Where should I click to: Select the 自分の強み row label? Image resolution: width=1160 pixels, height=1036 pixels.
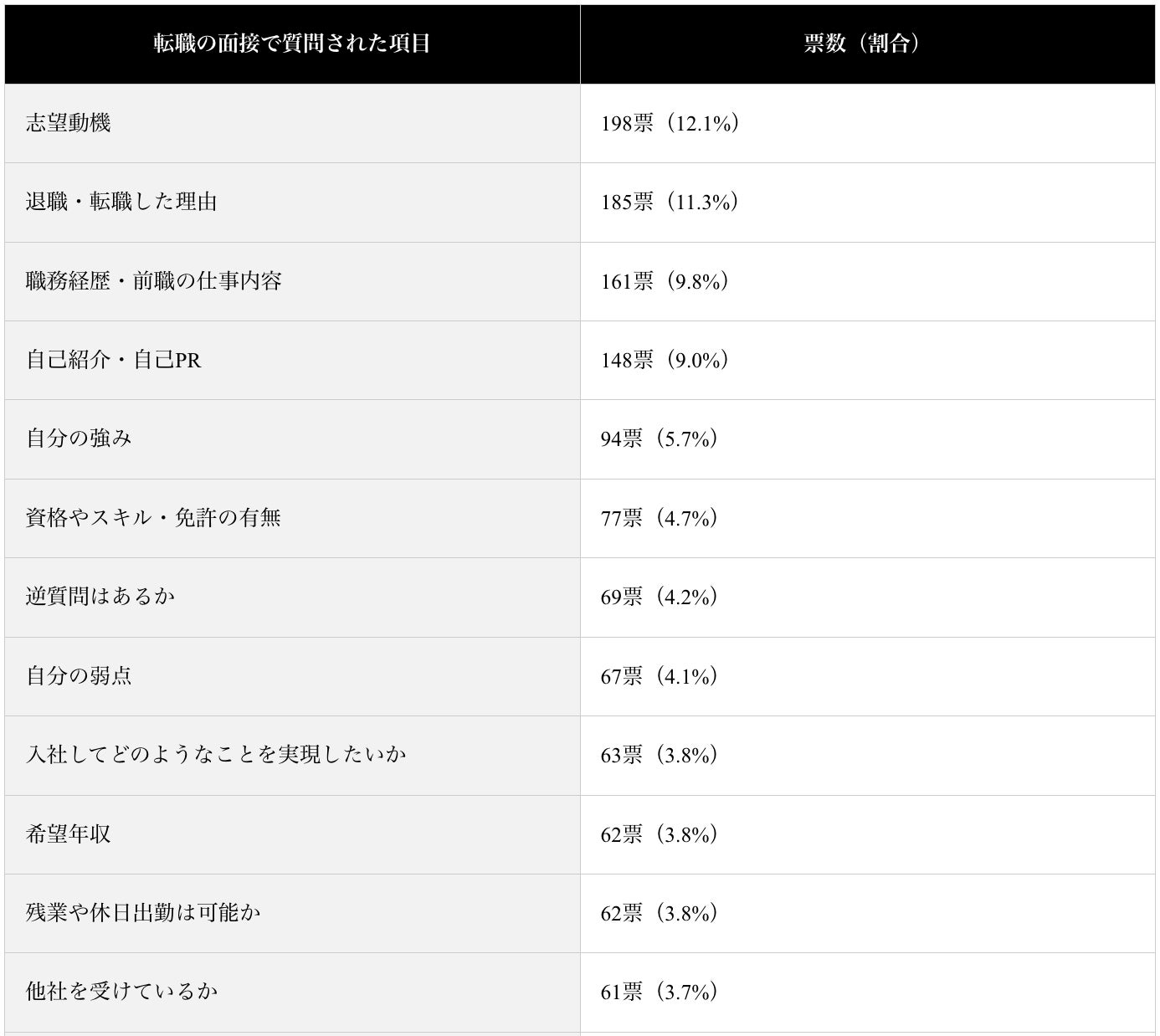point(79,439)
